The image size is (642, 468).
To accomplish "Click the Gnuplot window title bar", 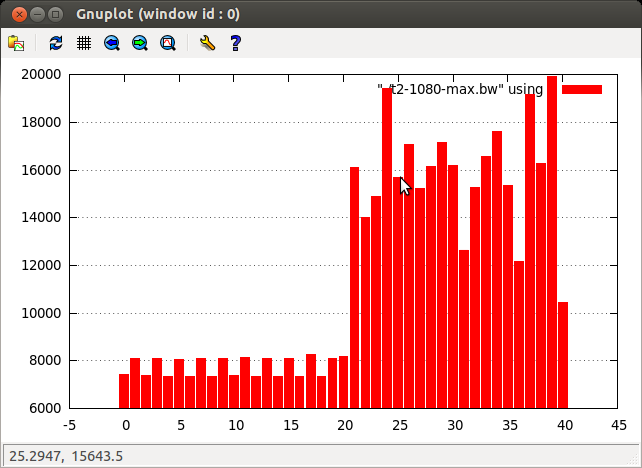I will tap(320, 14).
